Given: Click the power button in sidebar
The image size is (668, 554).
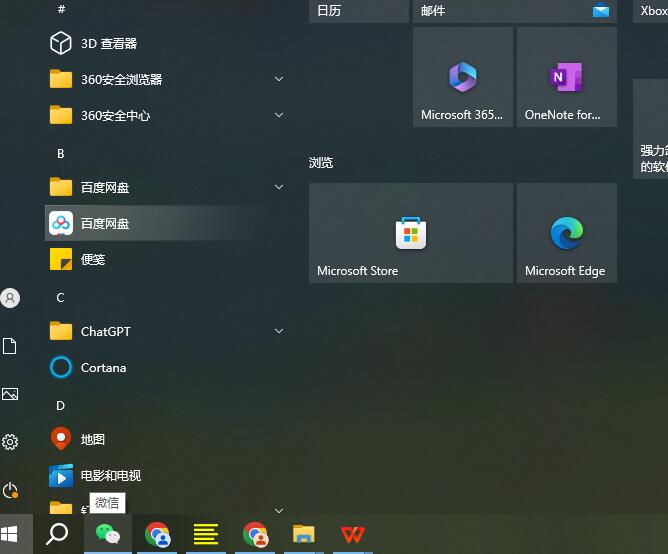Looking at the screenshot, I should (x=11, y=489).
